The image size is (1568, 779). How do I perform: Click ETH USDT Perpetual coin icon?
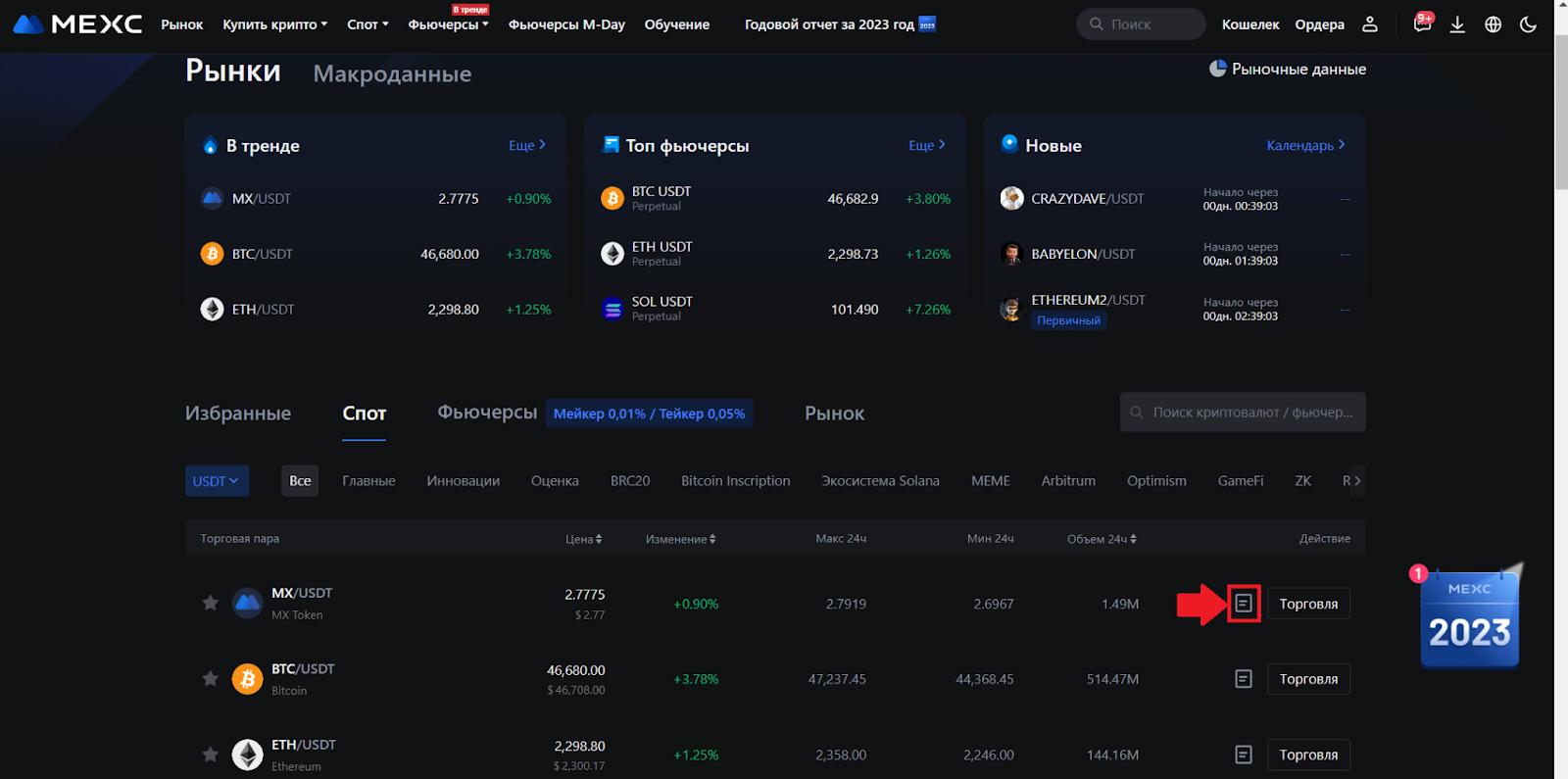coord(612,254)
